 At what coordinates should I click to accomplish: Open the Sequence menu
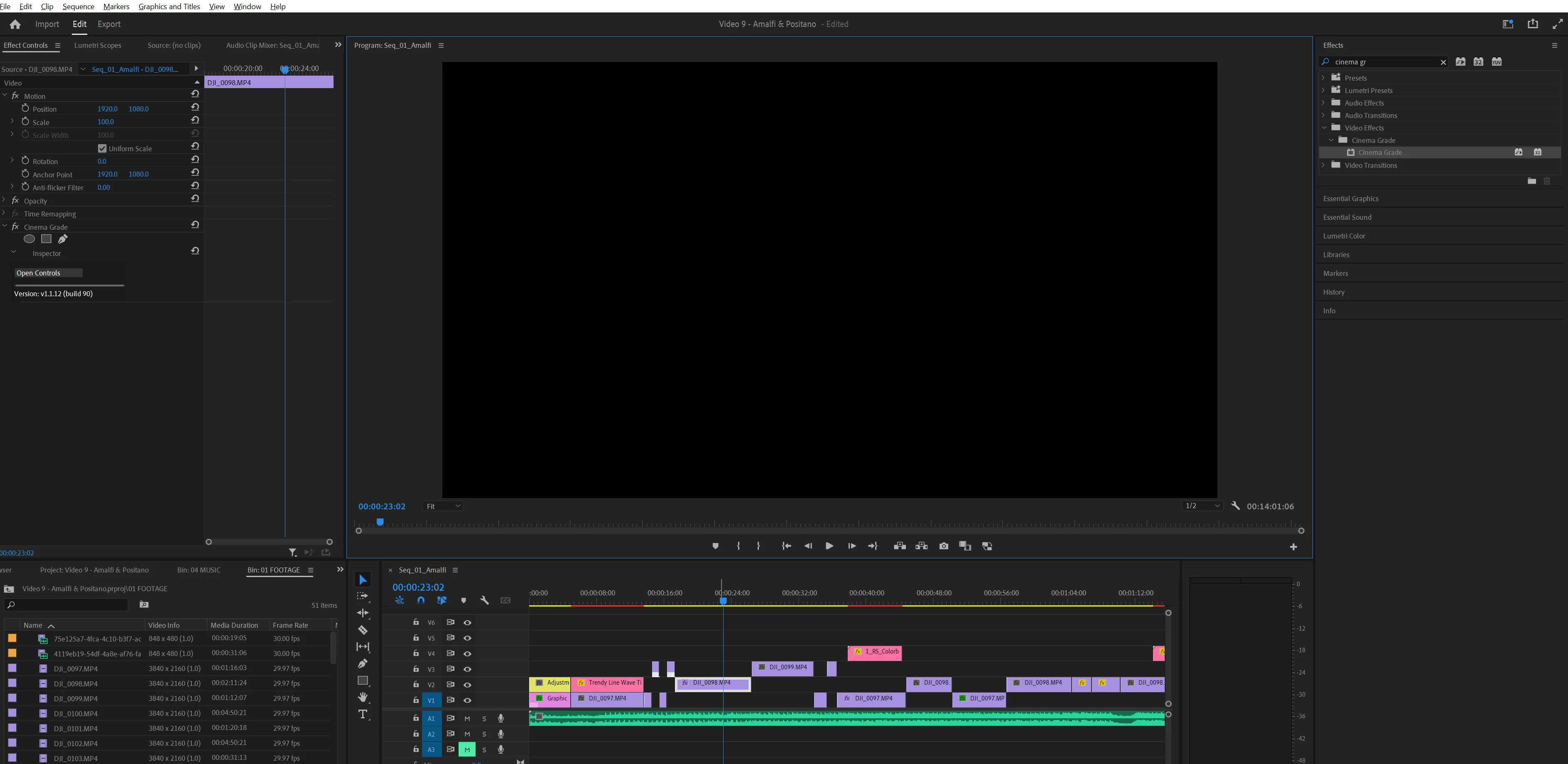tap(78, 6)
